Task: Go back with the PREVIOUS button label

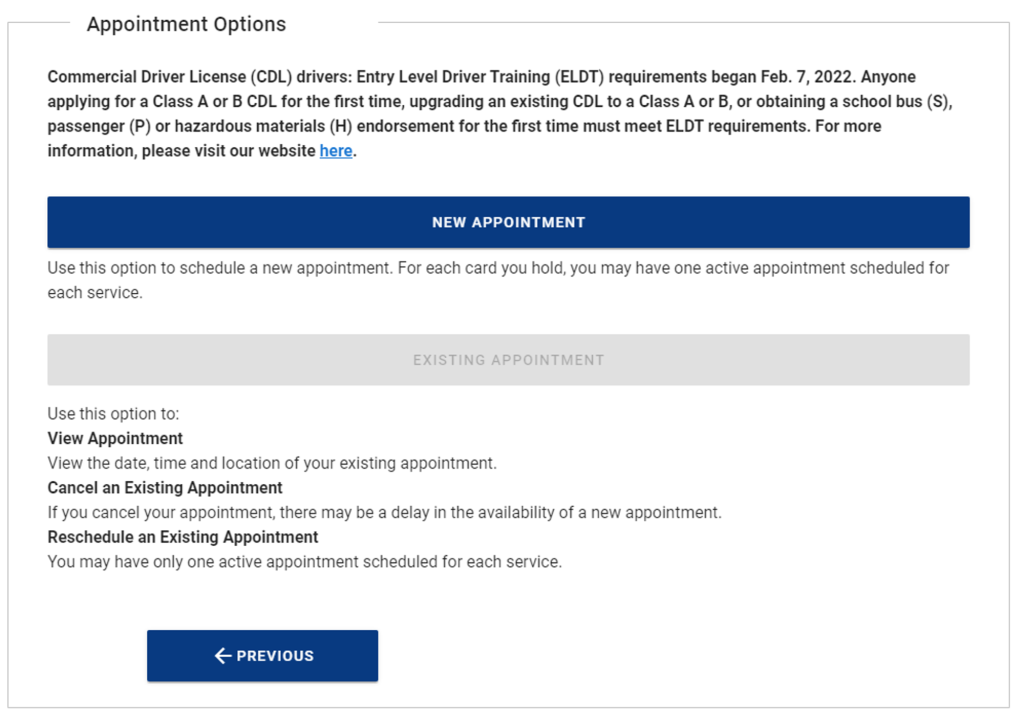Action: [275, 656]
